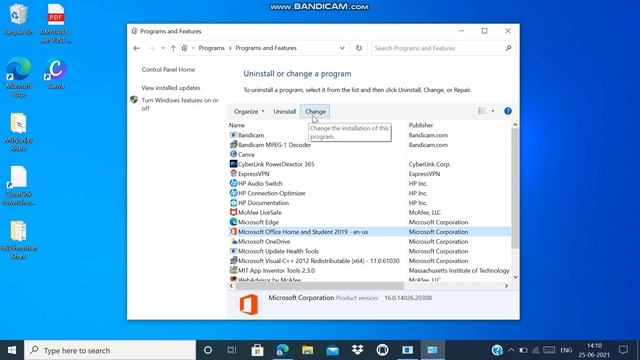
Task: Open View installed updates link
Action: 171,88
